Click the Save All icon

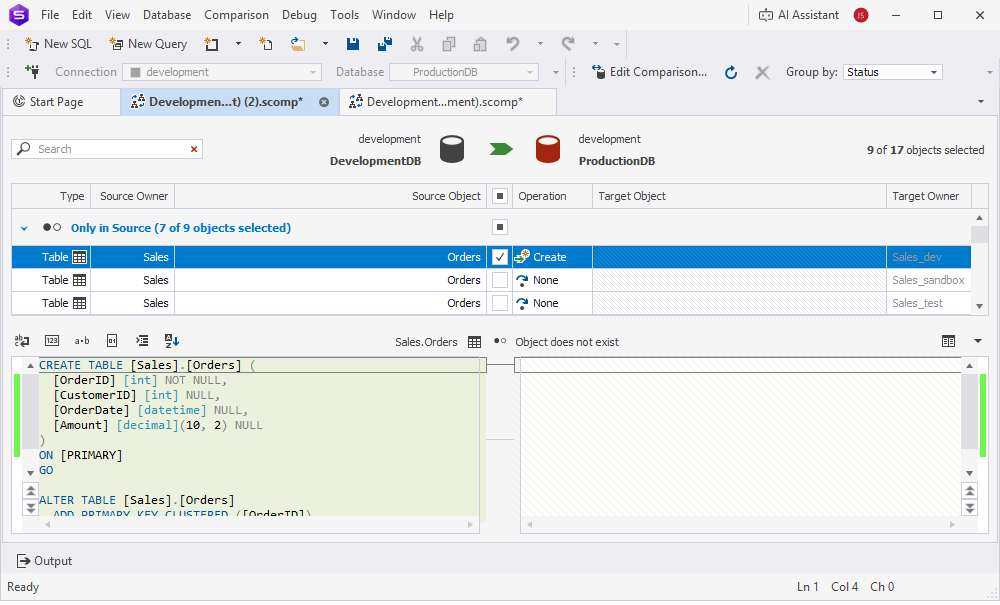click(x=384, y=44)
